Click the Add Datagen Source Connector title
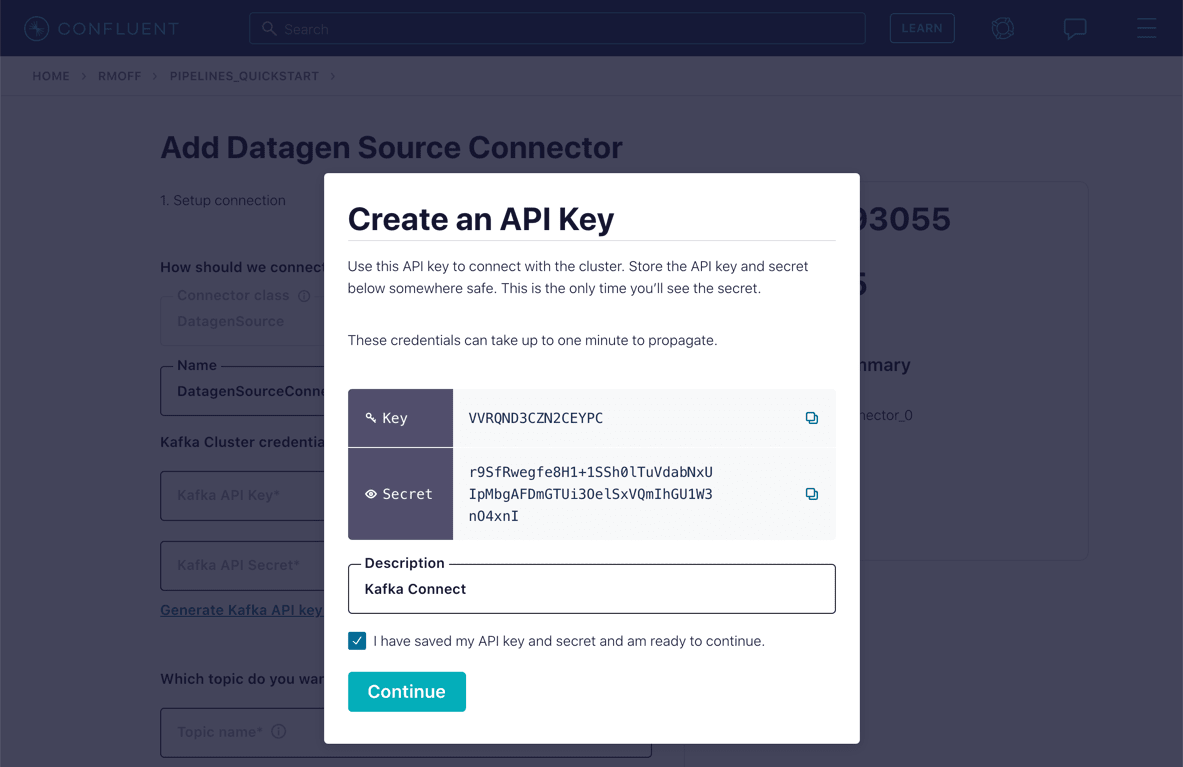Viewport: 1183px width, 767px height. click(x=392, y=148)
